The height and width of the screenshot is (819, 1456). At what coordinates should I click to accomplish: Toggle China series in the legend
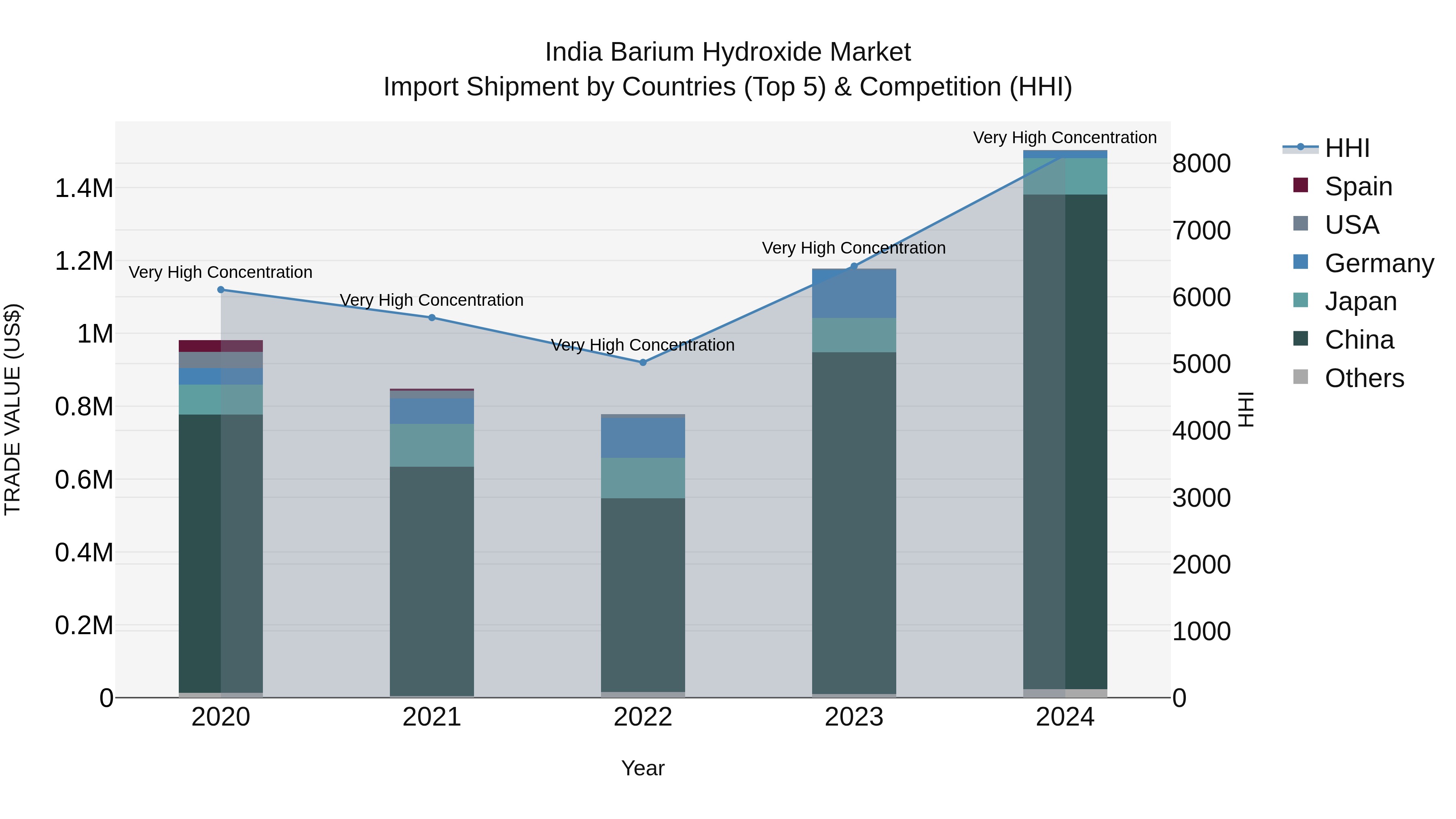pos(1344,340)
